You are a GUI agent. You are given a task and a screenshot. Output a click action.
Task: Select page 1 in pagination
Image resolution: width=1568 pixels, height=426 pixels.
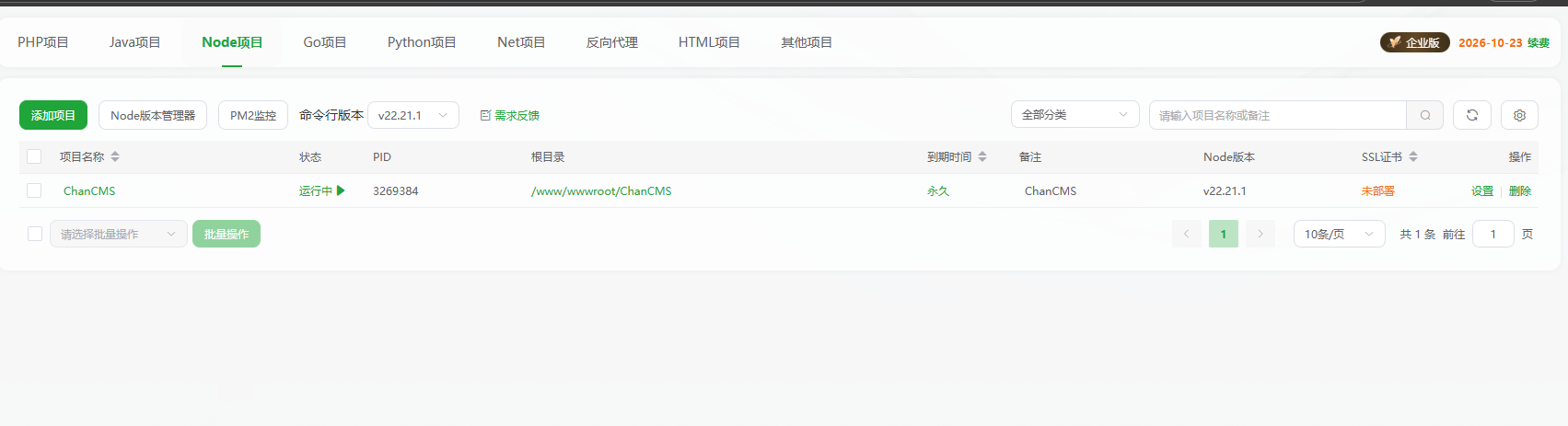click(1224, 234)
